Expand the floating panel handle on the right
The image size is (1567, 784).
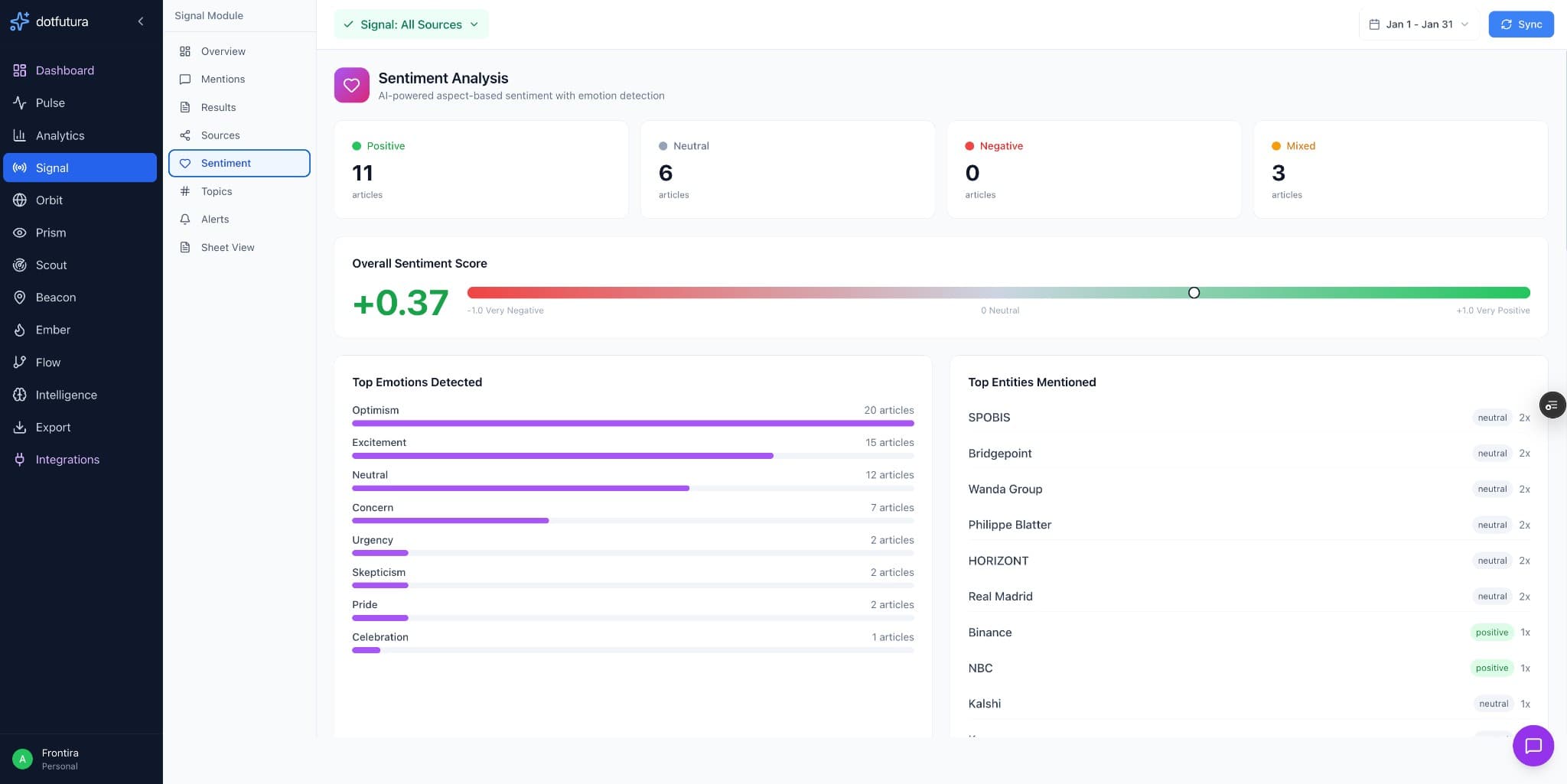[1552, 405]
